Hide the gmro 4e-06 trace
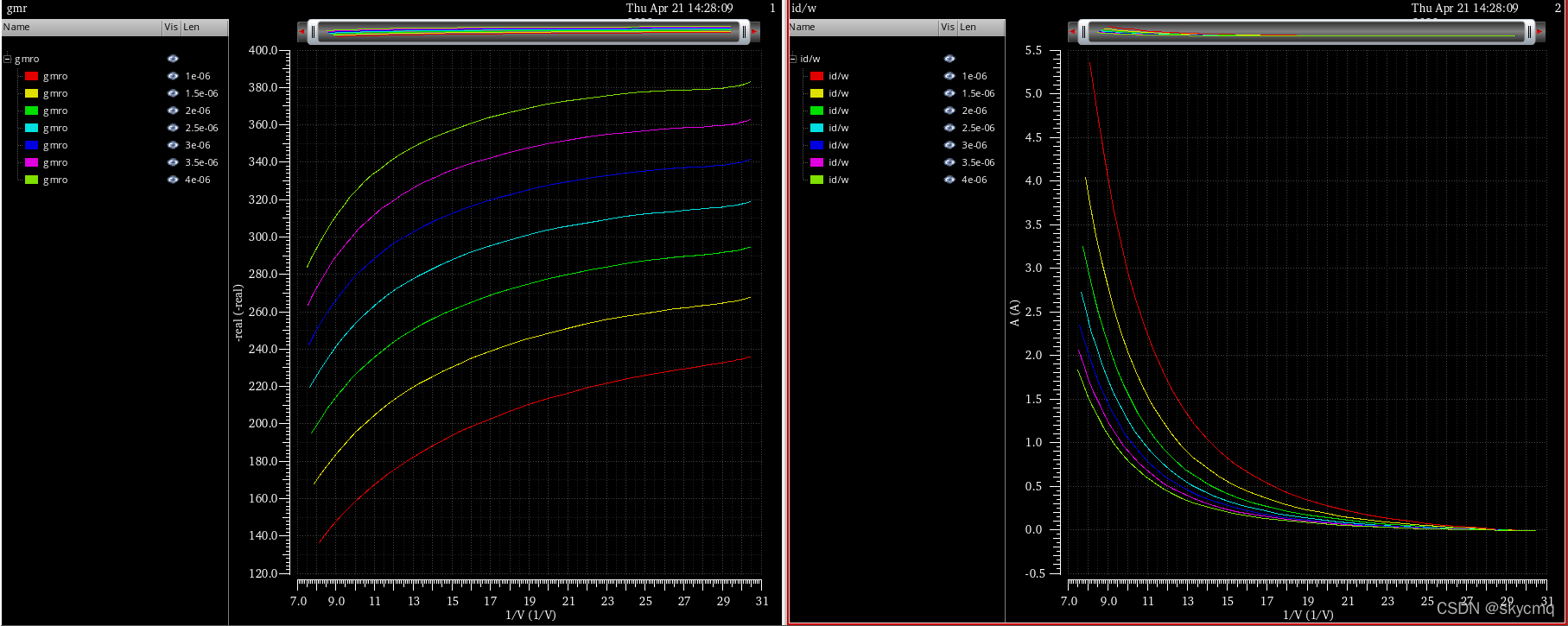 [x=173, y=180]
